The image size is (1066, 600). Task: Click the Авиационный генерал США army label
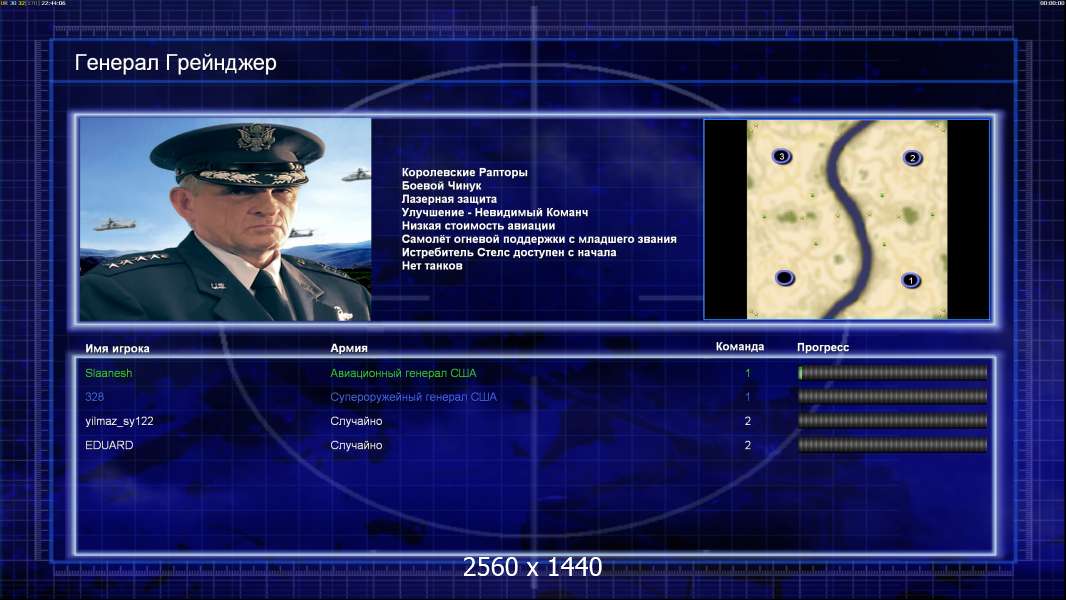pyautogui.click(x=403, y=373)
